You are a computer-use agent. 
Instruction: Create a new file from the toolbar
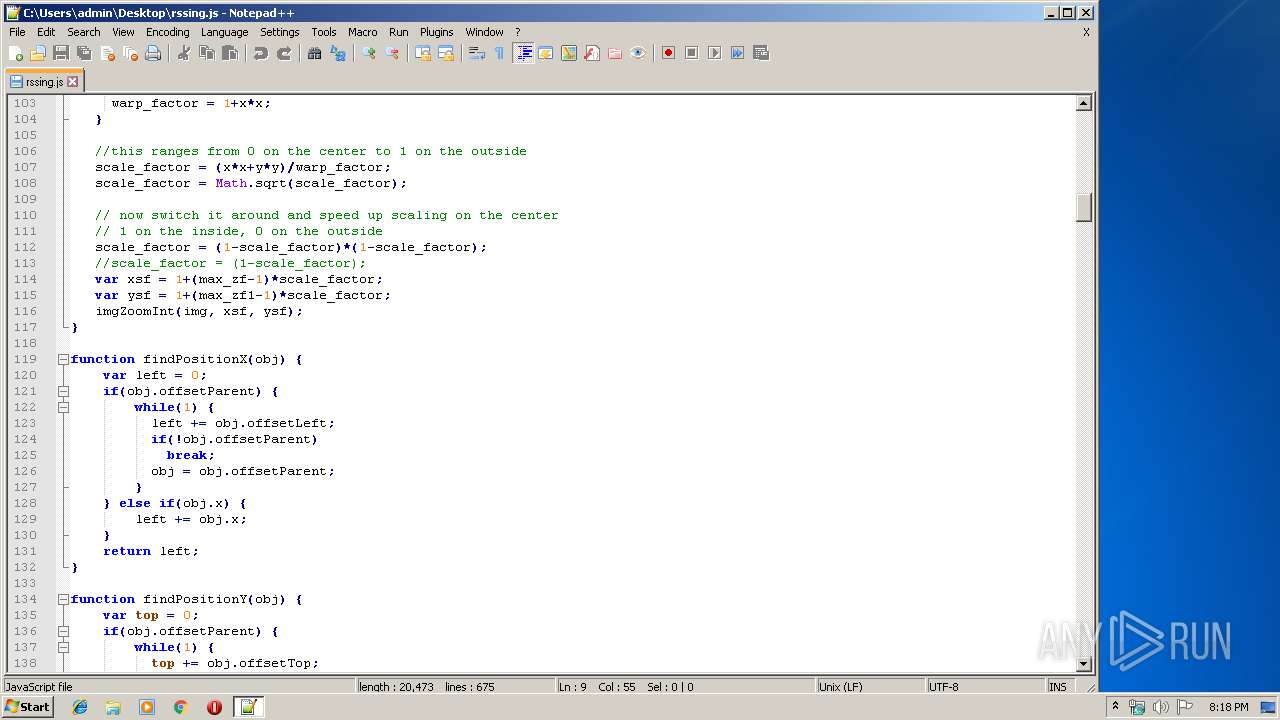[16, 53]
